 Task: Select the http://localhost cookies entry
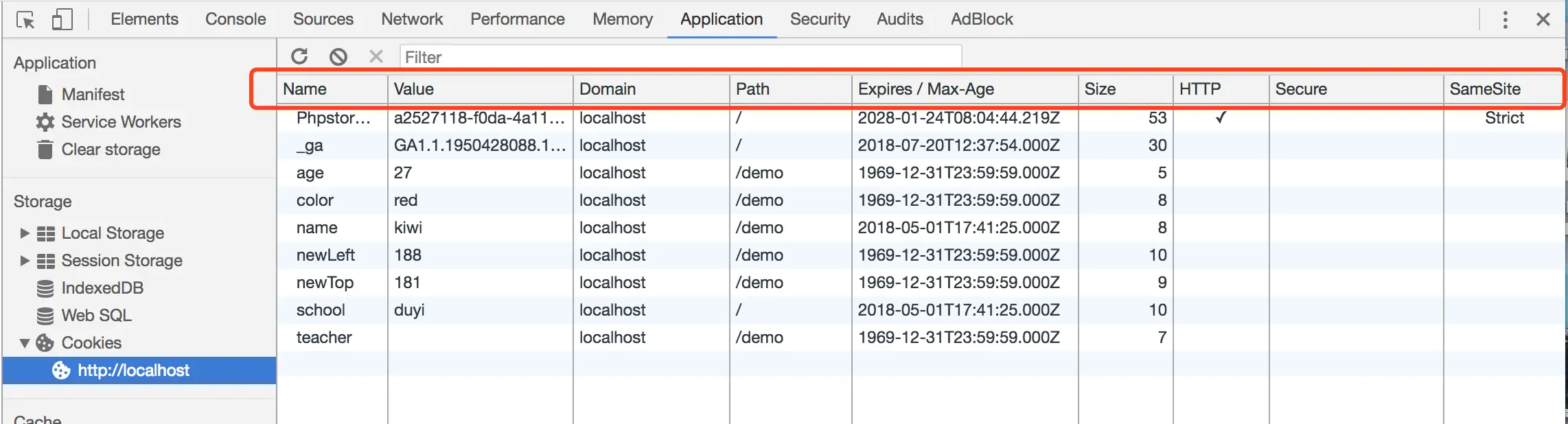pos(133,370)
